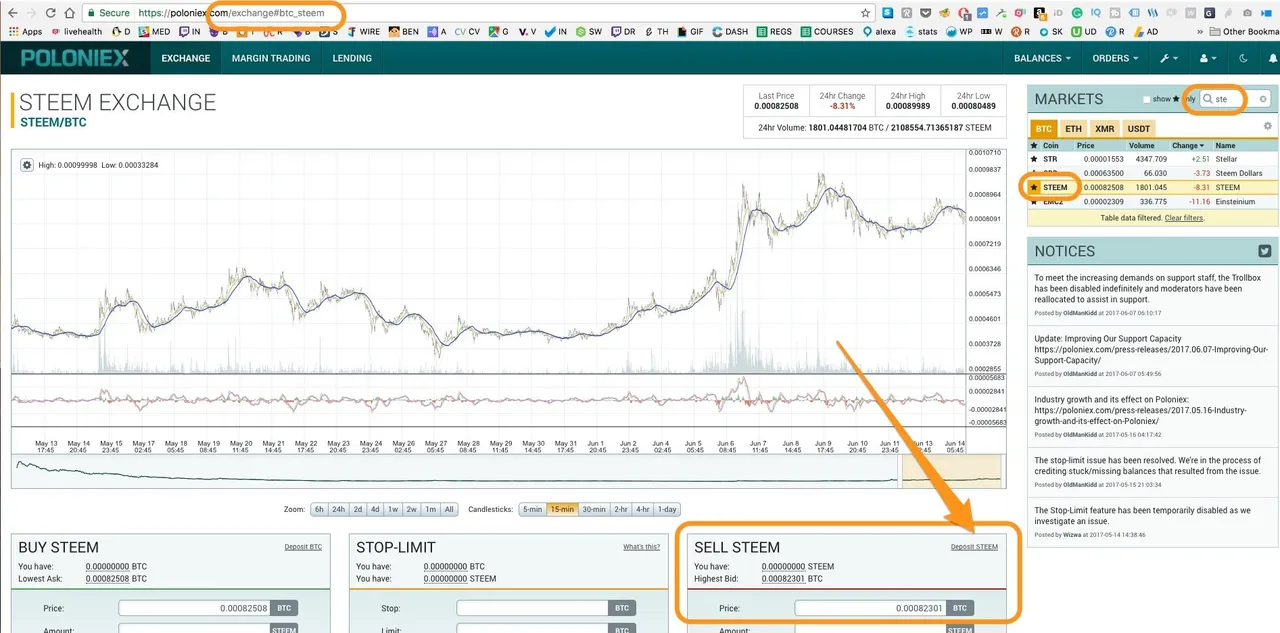Switch markets to the ETH tab

[x=1073, y=128]
